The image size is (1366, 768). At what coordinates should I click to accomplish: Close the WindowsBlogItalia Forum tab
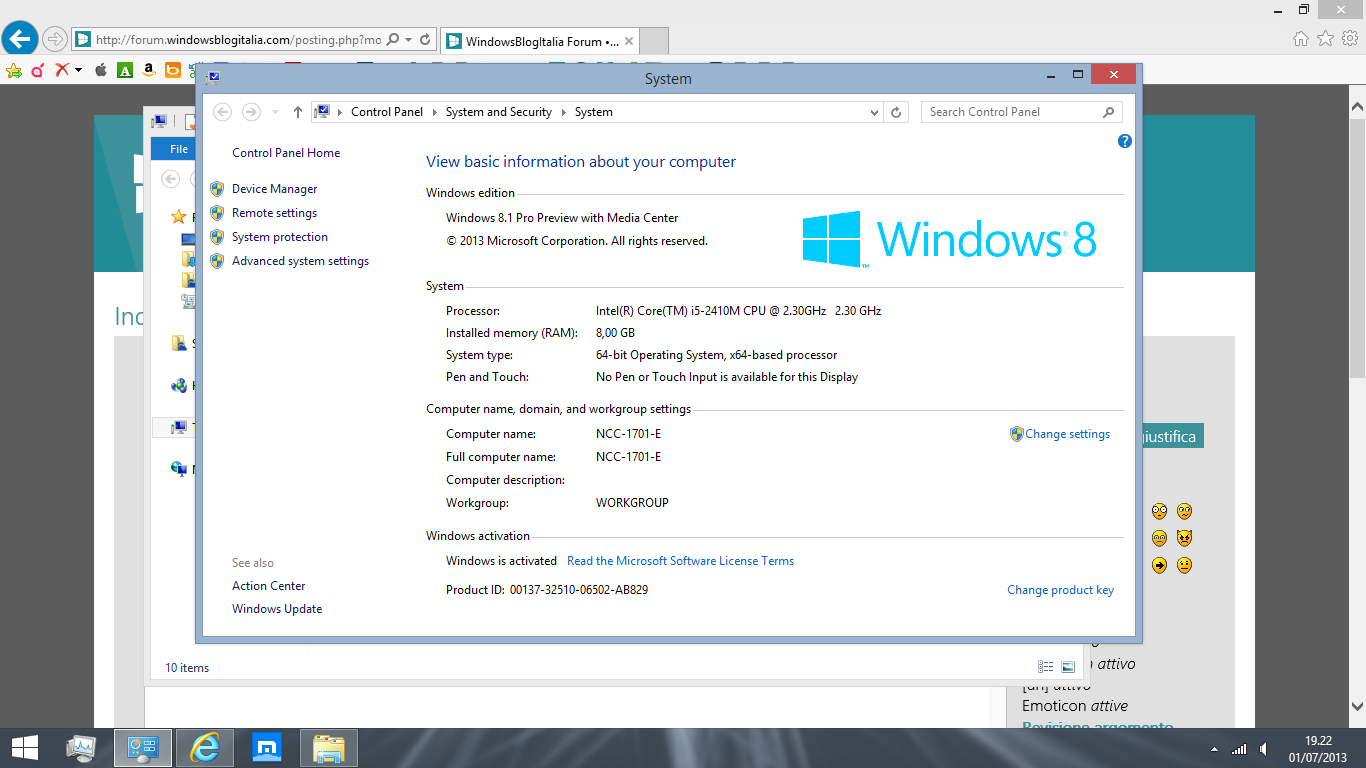(628, 41)
